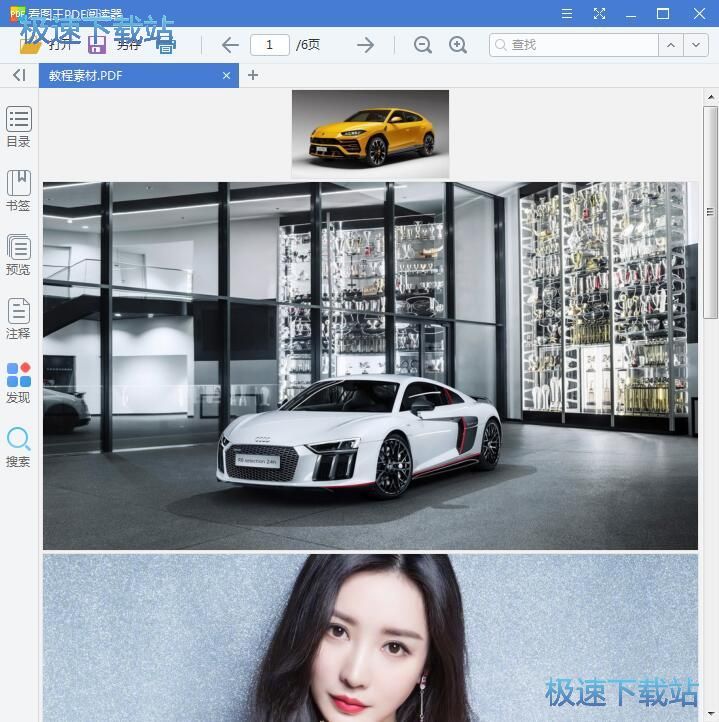Toggle full screen mode icon
This screenshot has width=719, height=722.
[599, 14]
